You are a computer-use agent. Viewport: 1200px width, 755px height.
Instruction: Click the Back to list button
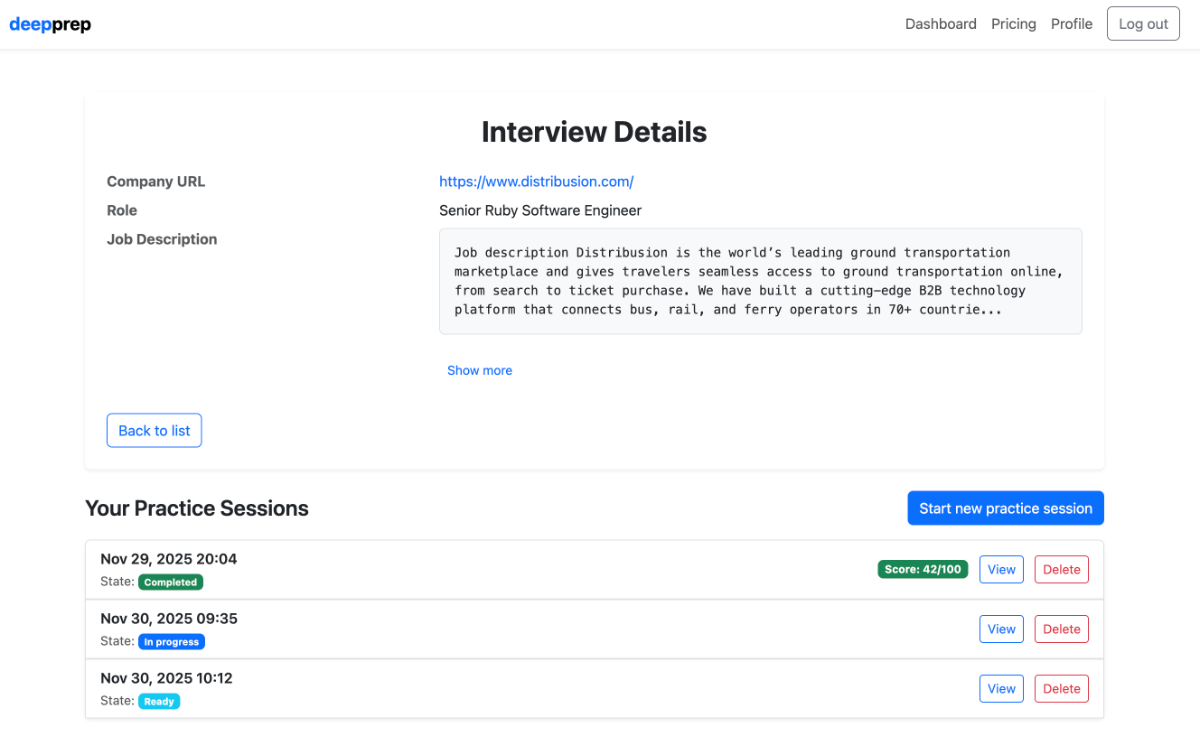coord(154,430)
